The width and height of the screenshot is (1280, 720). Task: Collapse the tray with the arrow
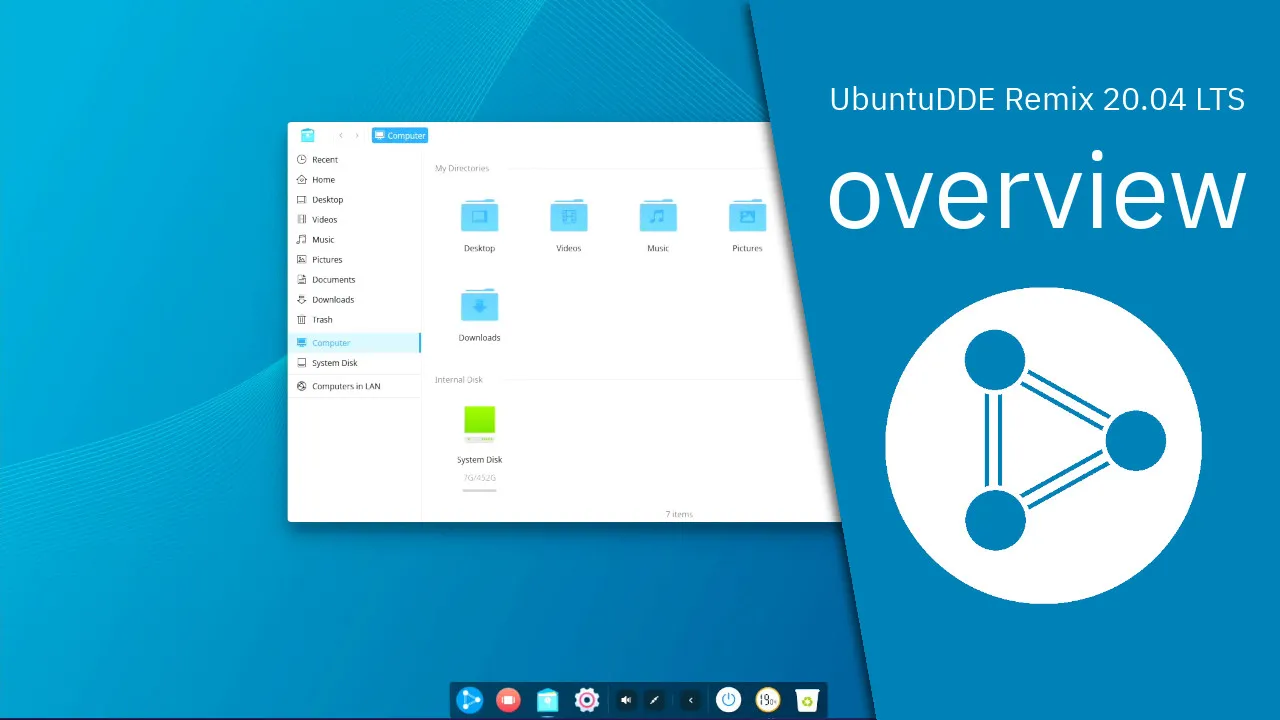tap(690, 700)
